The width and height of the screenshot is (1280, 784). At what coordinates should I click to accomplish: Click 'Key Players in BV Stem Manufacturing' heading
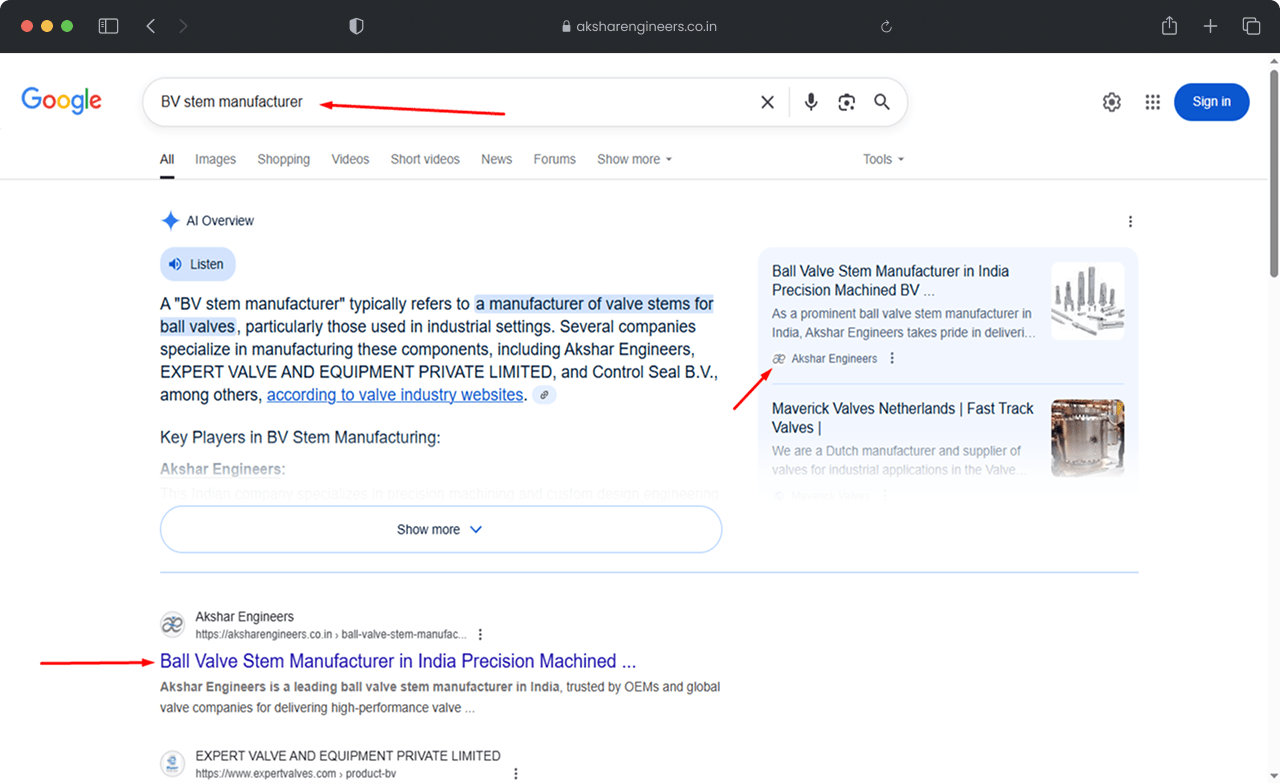[x=300, y=437]
